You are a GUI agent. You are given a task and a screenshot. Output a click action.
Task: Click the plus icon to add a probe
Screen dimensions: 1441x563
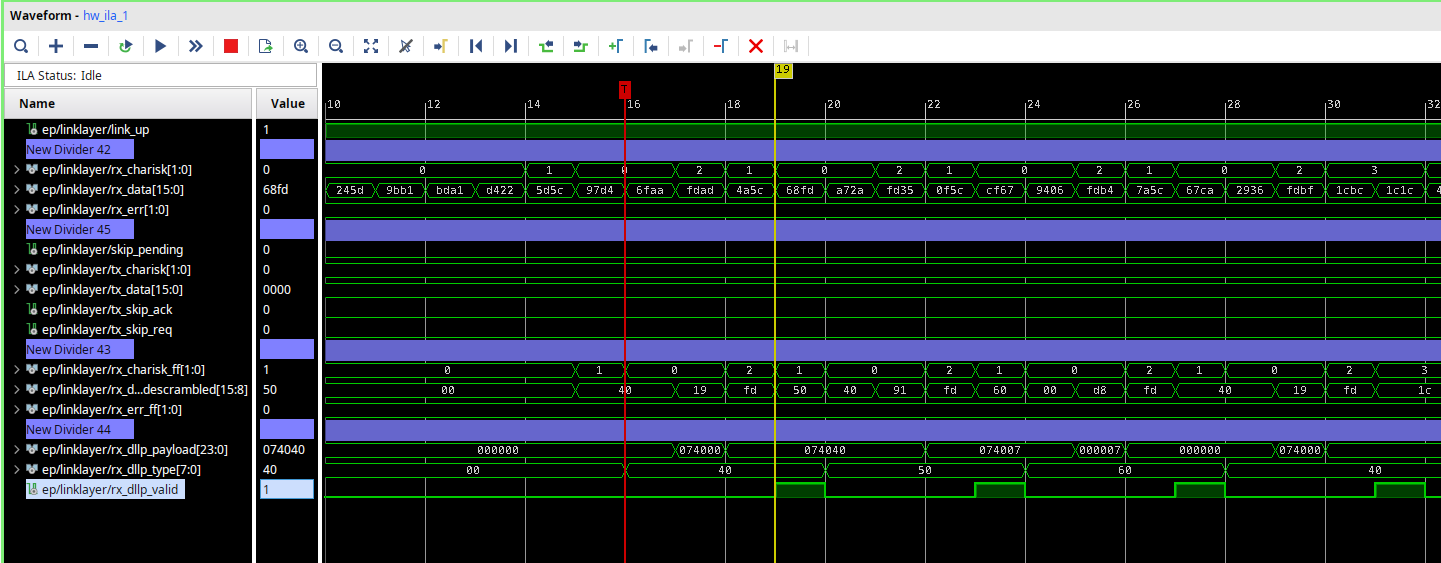point(56,46)
